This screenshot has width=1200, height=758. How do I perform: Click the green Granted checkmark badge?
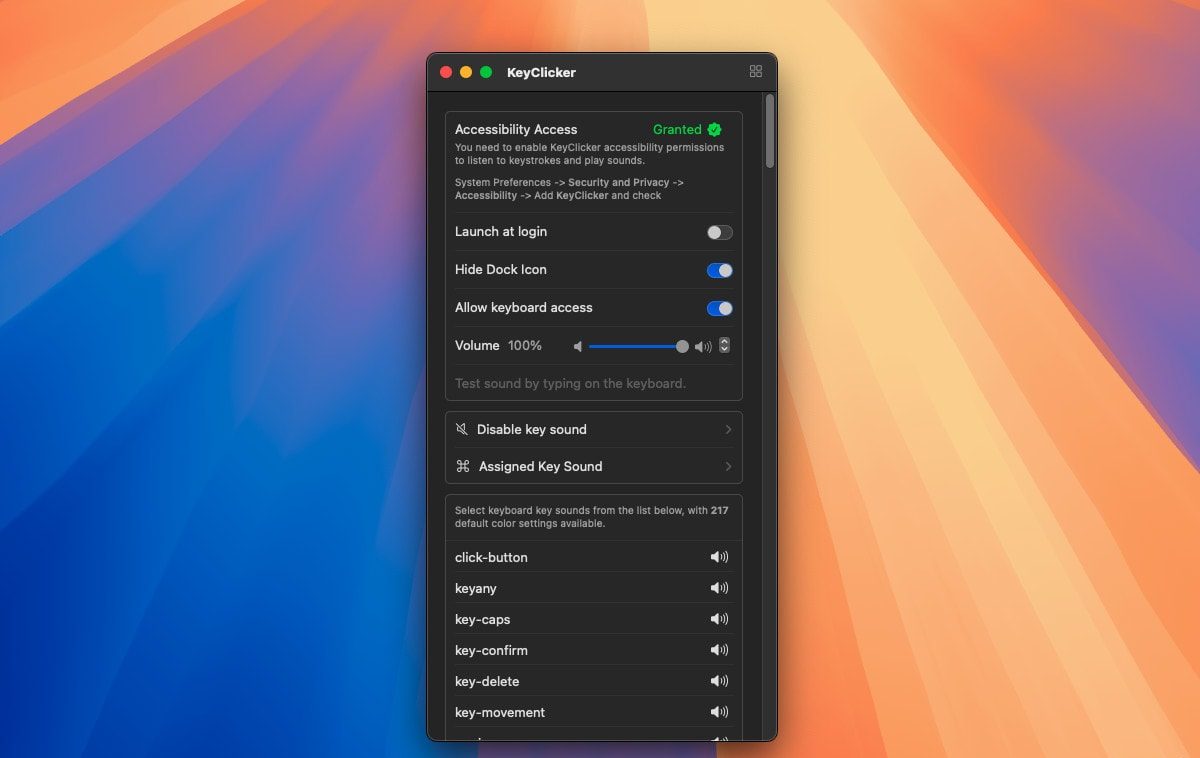point(714,129)
